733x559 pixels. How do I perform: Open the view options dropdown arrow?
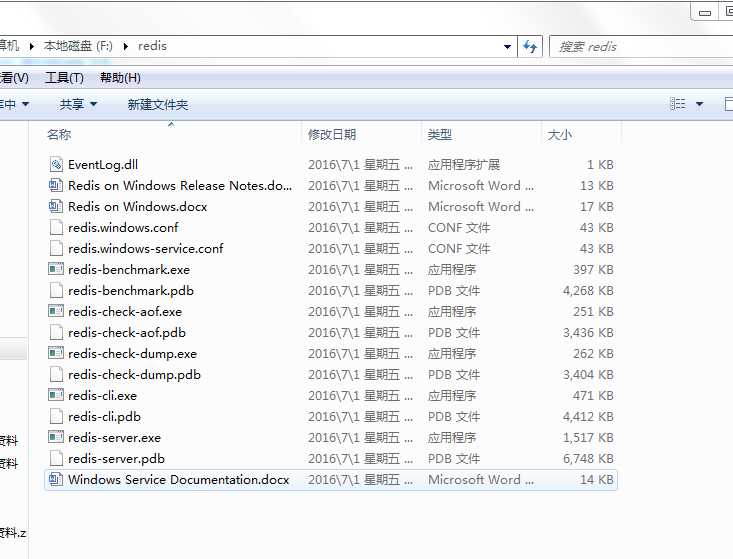click(699, 104)
